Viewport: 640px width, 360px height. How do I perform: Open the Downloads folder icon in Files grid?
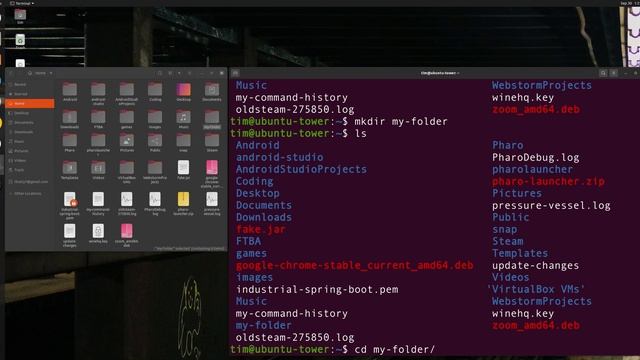click(x=70, y=118)
